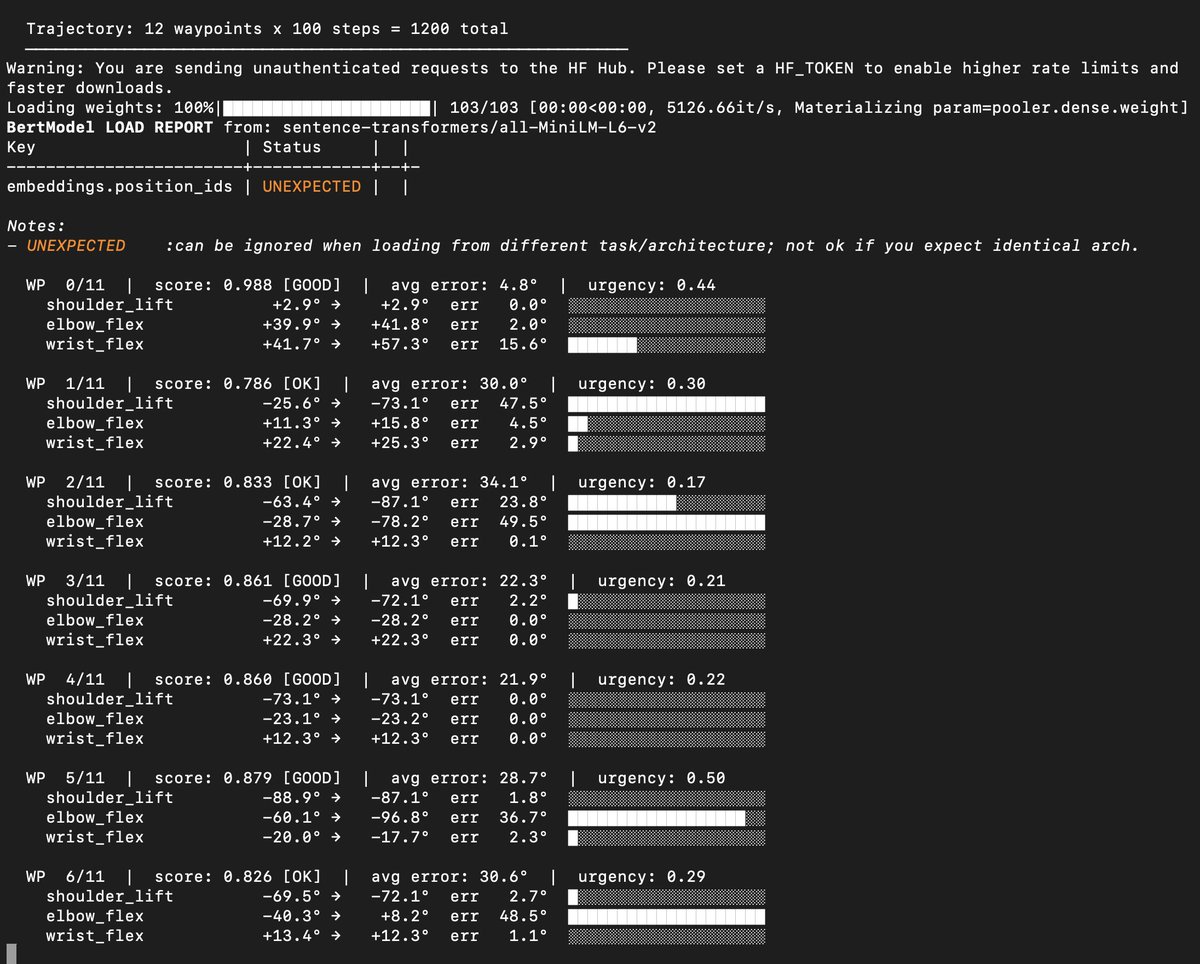Click the '49.5°' error value
Screen dimensions: 1200x964
[524, 522]
